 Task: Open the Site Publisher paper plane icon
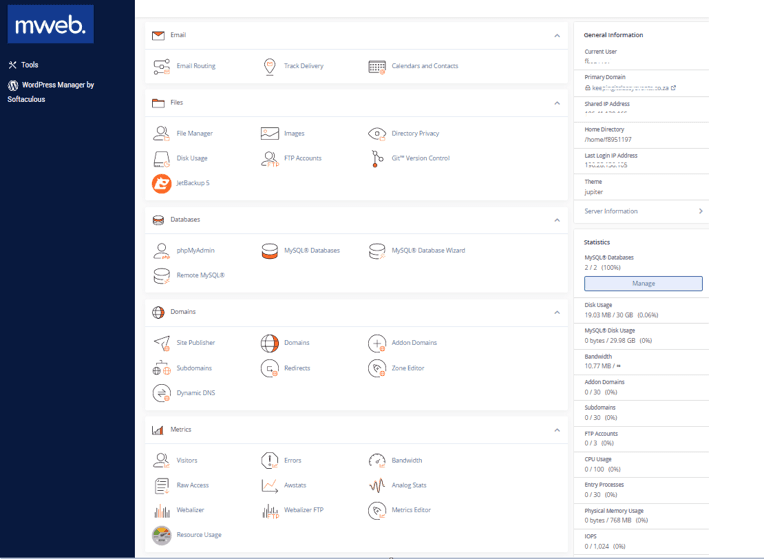pyautogui.click(x=161, y=343)
